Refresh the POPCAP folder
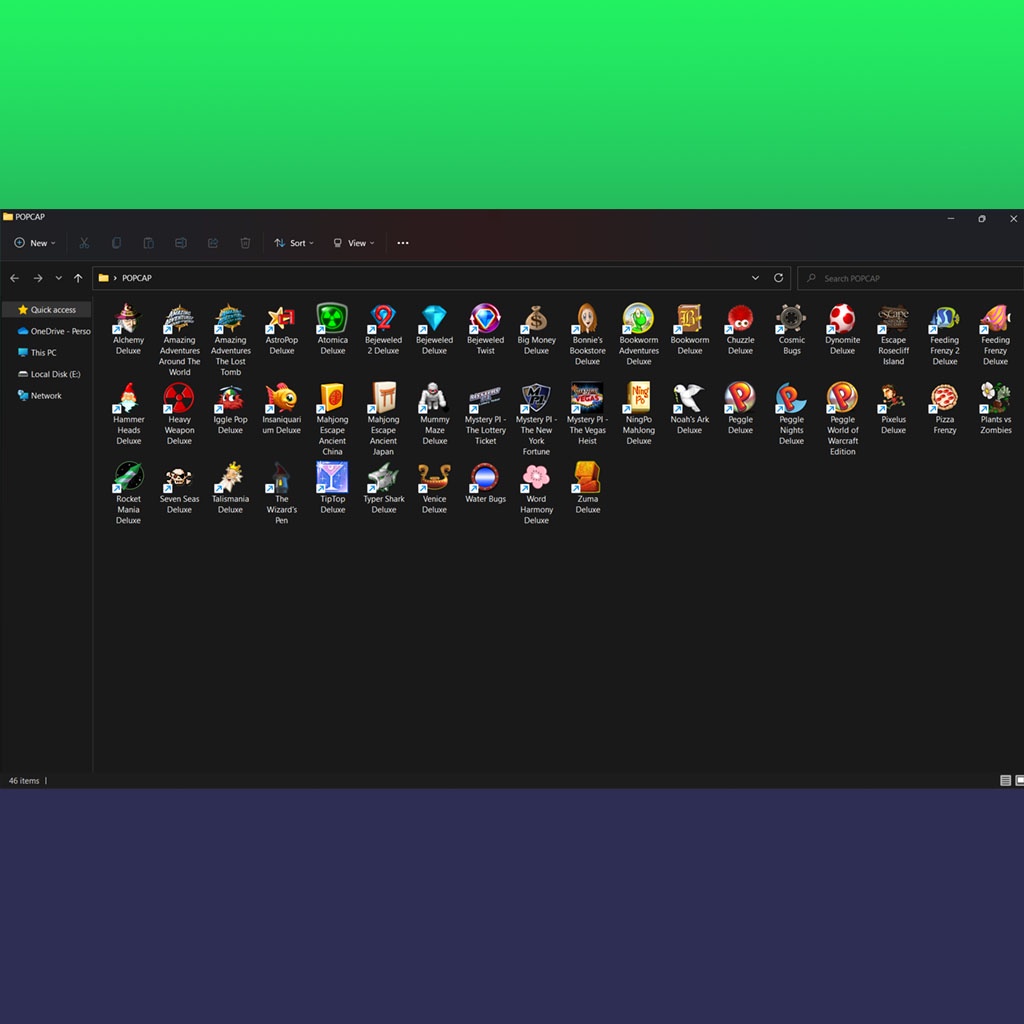This screenshot has height=1024, width=1024. pos(779,278)
